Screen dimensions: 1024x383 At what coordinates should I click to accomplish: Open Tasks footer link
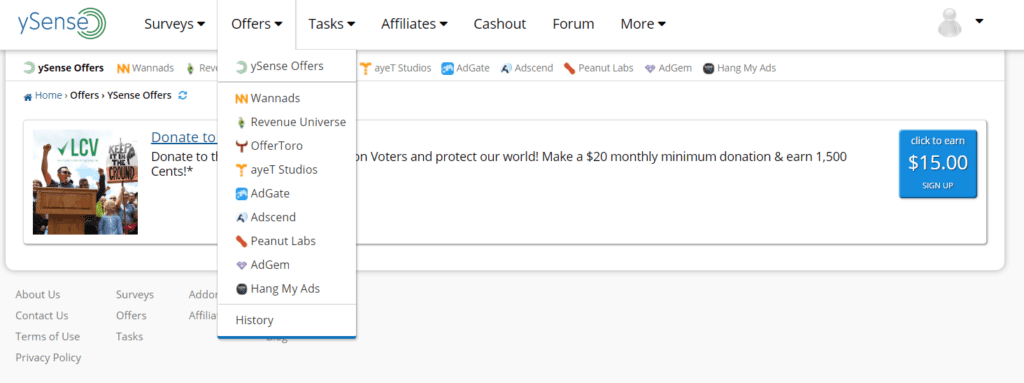(x=129, y=337)
